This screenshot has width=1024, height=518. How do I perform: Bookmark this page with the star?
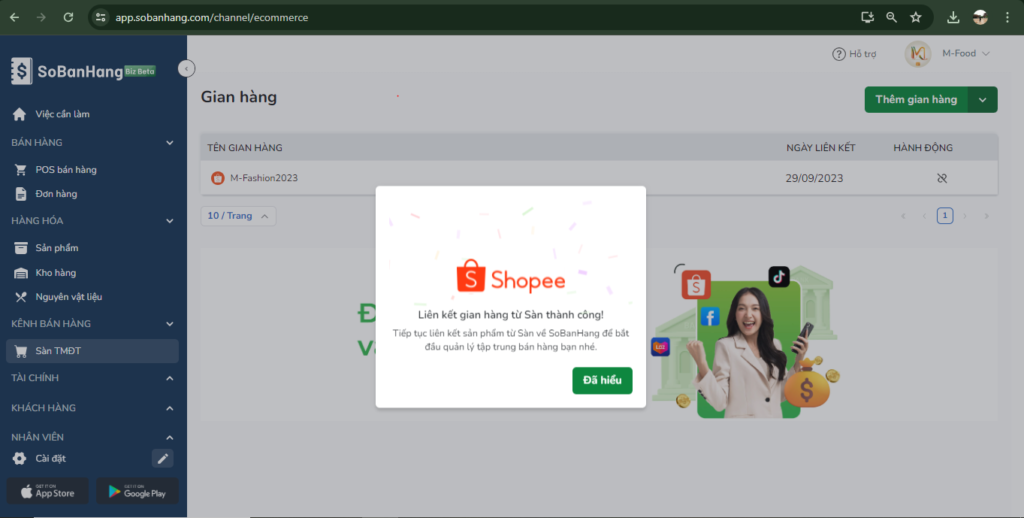(916, 18)
